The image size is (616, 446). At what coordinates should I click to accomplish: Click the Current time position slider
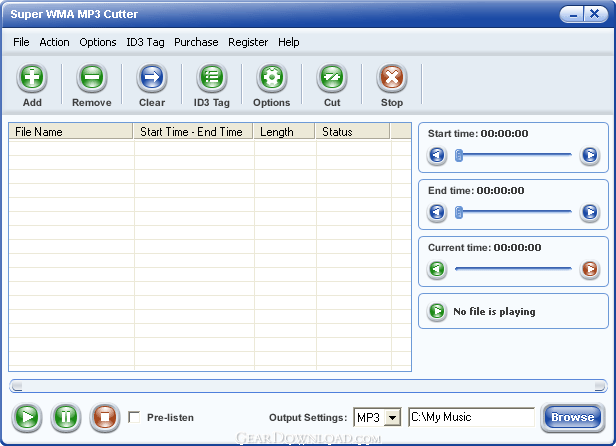(513, 269)
